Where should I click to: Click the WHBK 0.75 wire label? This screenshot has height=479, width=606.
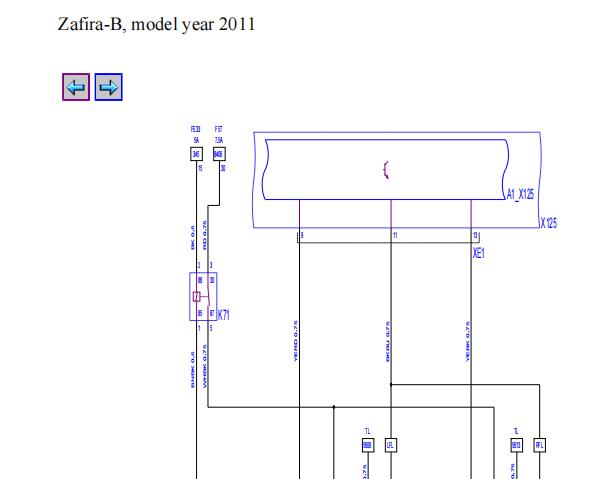coord(204,366)
